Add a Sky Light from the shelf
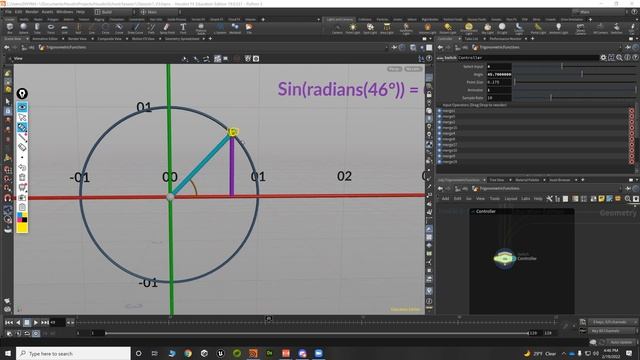Viewport: 640px width, 360px height. click(487, 29)
